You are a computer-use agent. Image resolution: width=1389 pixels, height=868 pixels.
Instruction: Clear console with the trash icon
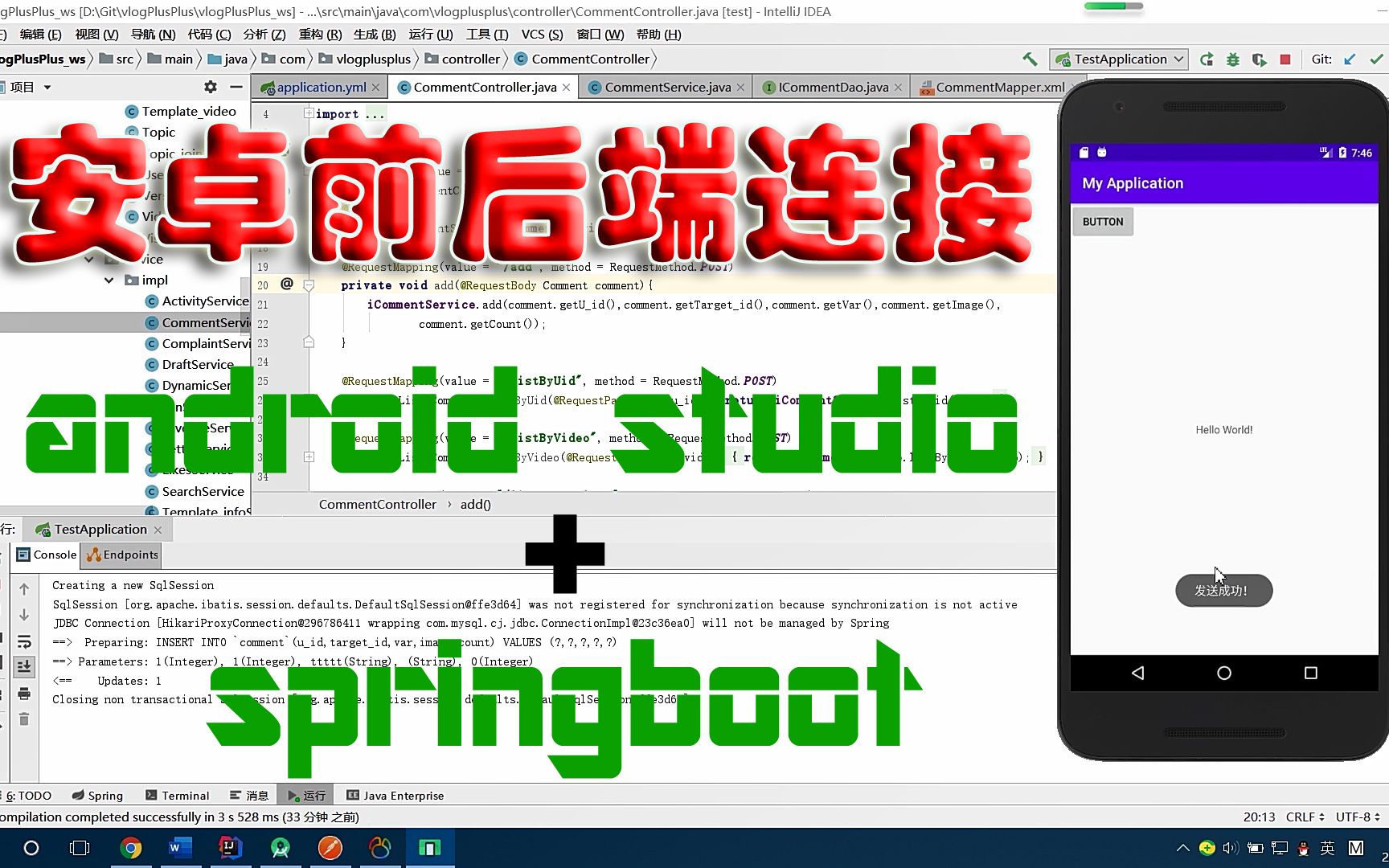[x=24, y=719]
